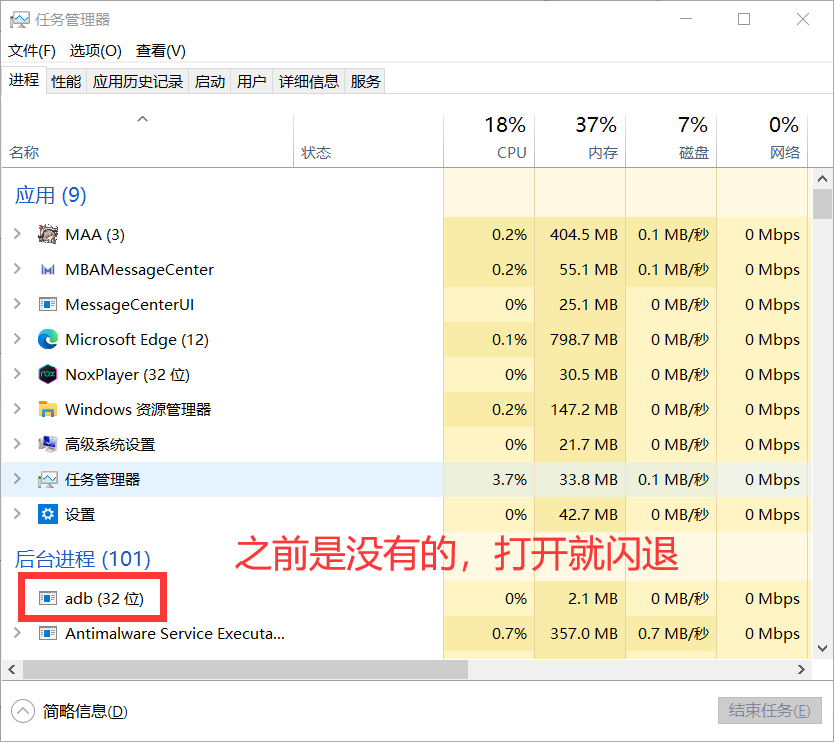Click the vertical scrollbar thumb
The height and width of the screenshot is (742, 834).
pyautogui.click(x=822, y=204)
